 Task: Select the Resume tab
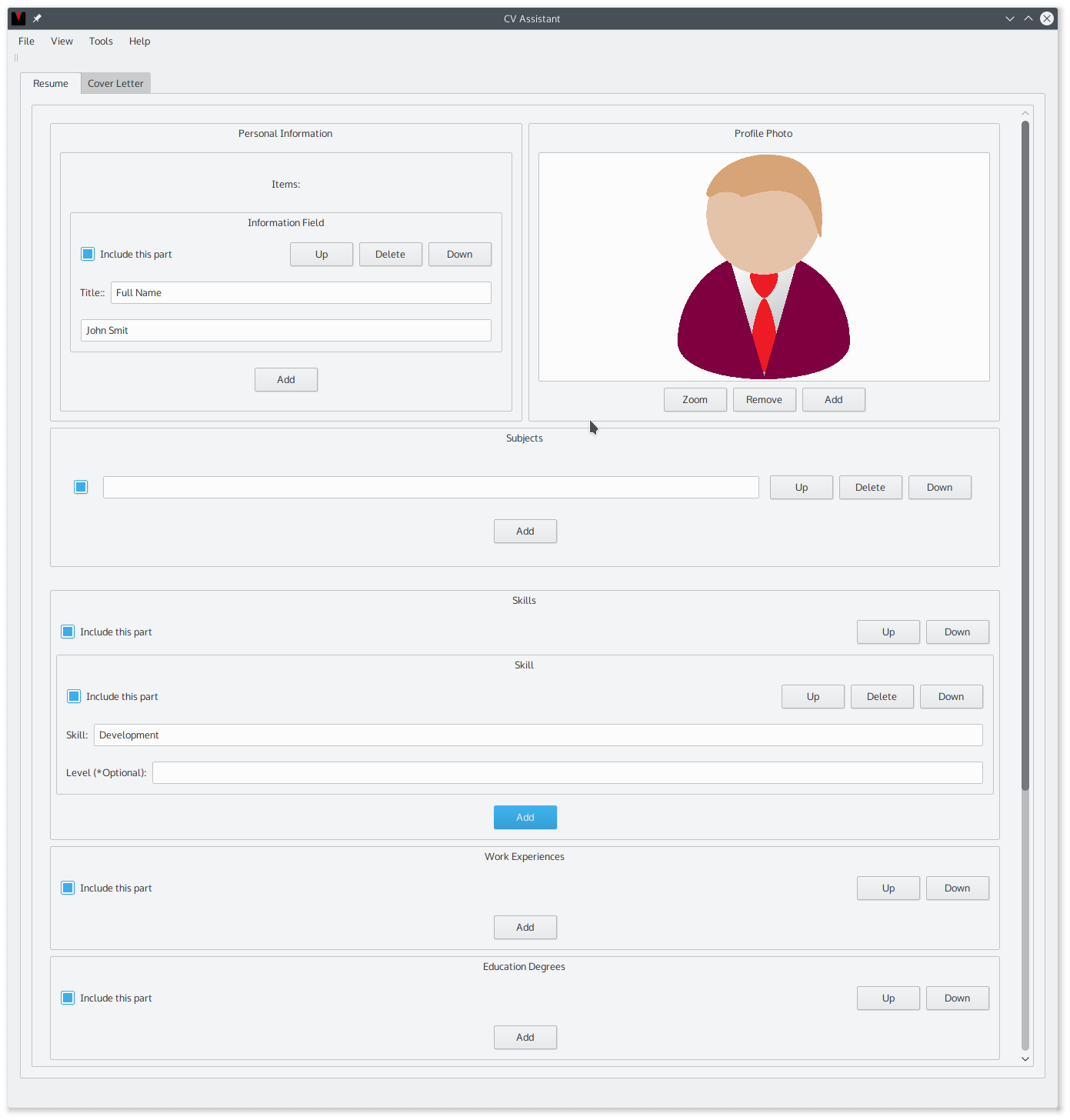click(51, 84)
